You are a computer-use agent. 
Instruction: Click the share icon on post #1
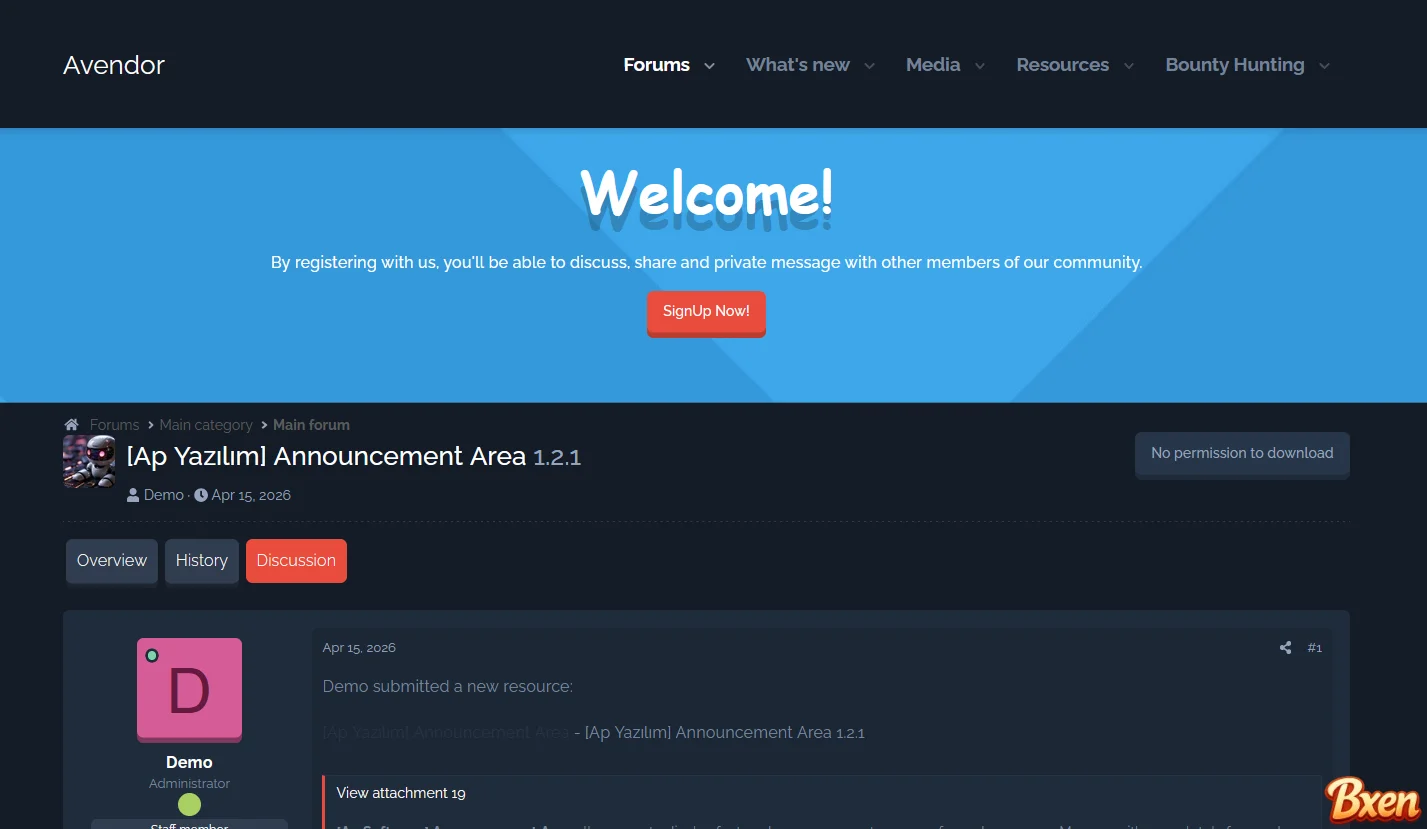click(1285, 648)
